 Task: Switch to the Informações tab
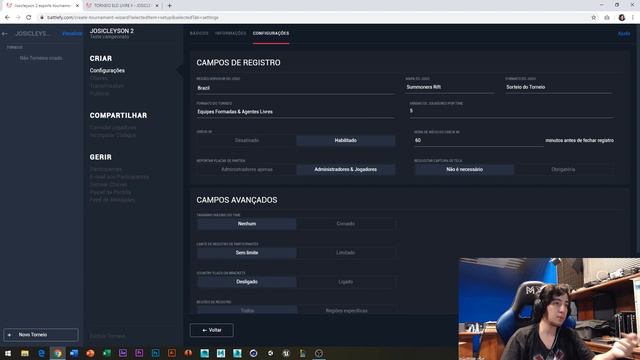click(x=231, y=33)
